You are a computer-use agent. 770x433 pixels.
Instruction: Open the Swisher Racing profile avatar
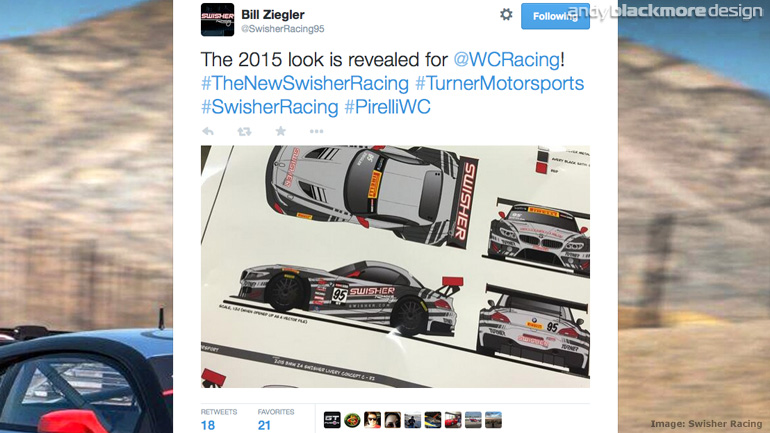[217, 20]
